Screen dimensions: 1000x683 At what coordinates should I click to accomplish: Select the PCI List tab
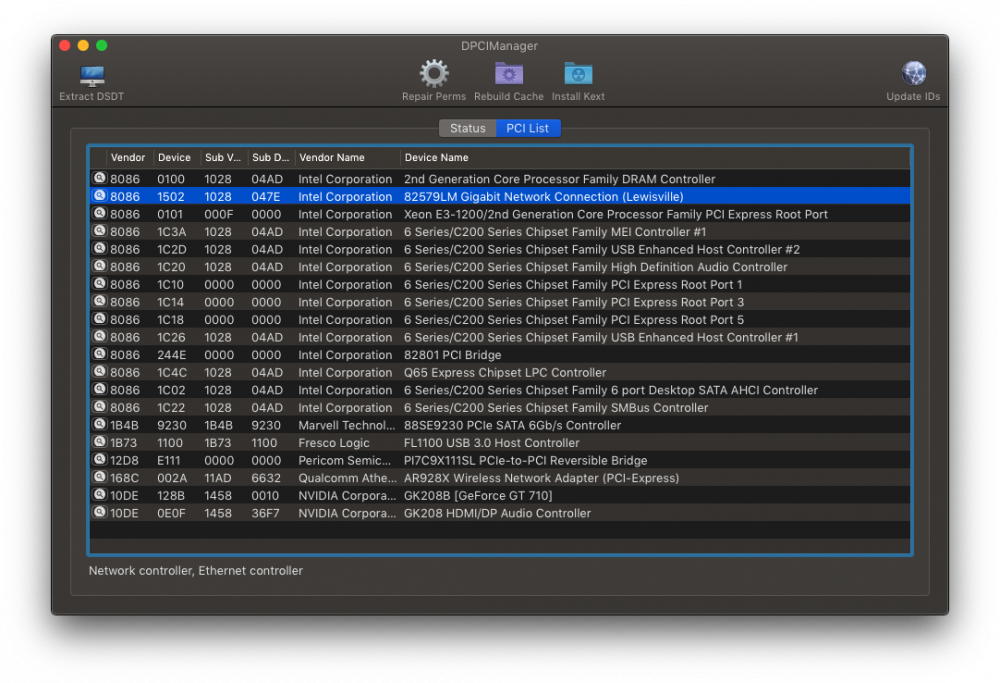point(527,128)
